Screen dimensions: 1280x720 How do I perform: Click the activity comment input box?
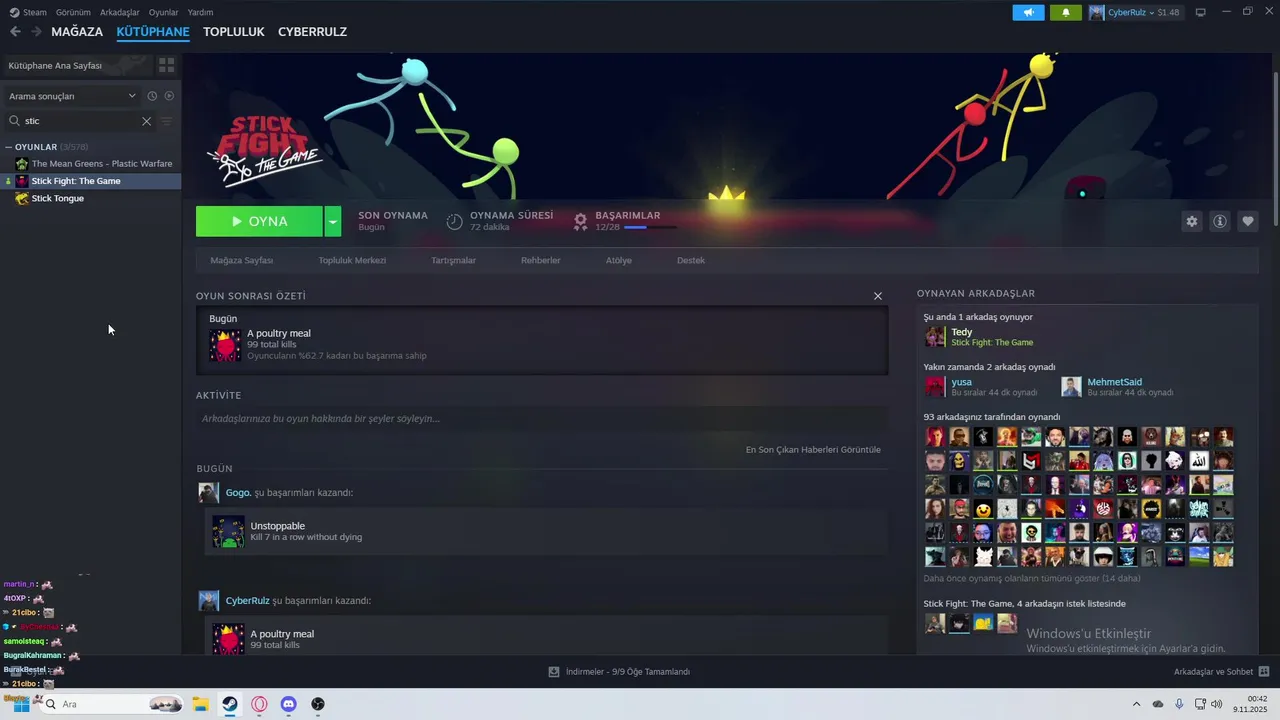click(x=542, y=419)
